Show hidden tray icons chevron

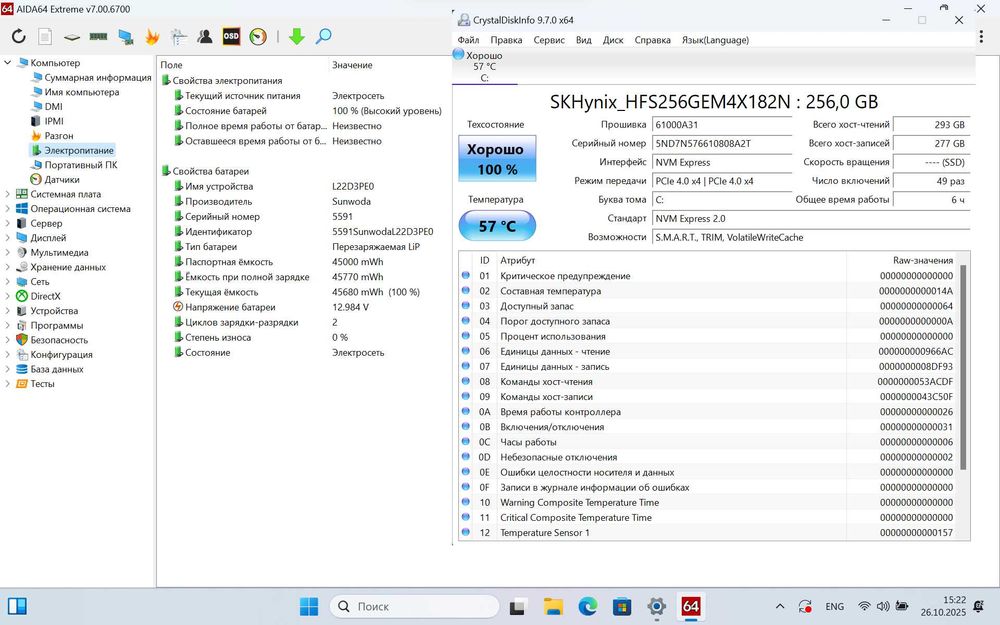coord(780,606)
